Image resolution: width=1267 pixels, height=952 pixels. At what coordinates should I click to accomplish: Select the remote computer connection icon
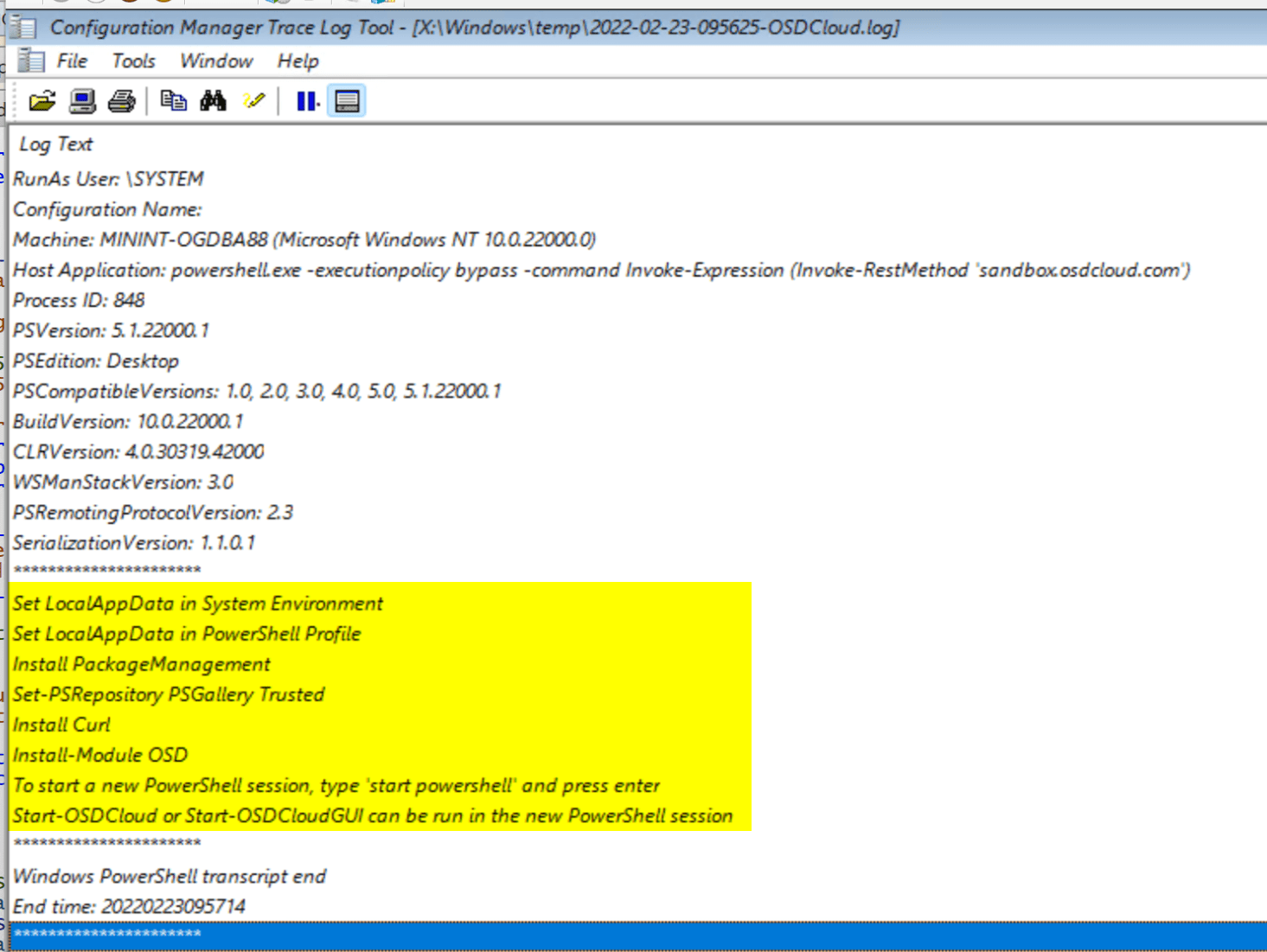coord(82,100)
